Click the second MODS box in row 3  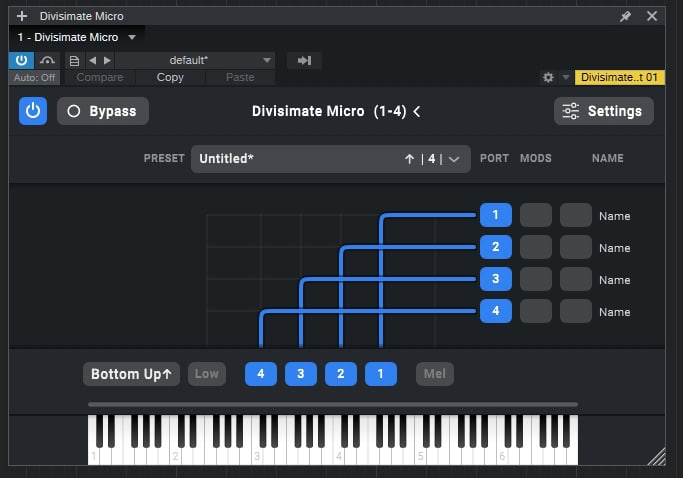tap(576, 279)
